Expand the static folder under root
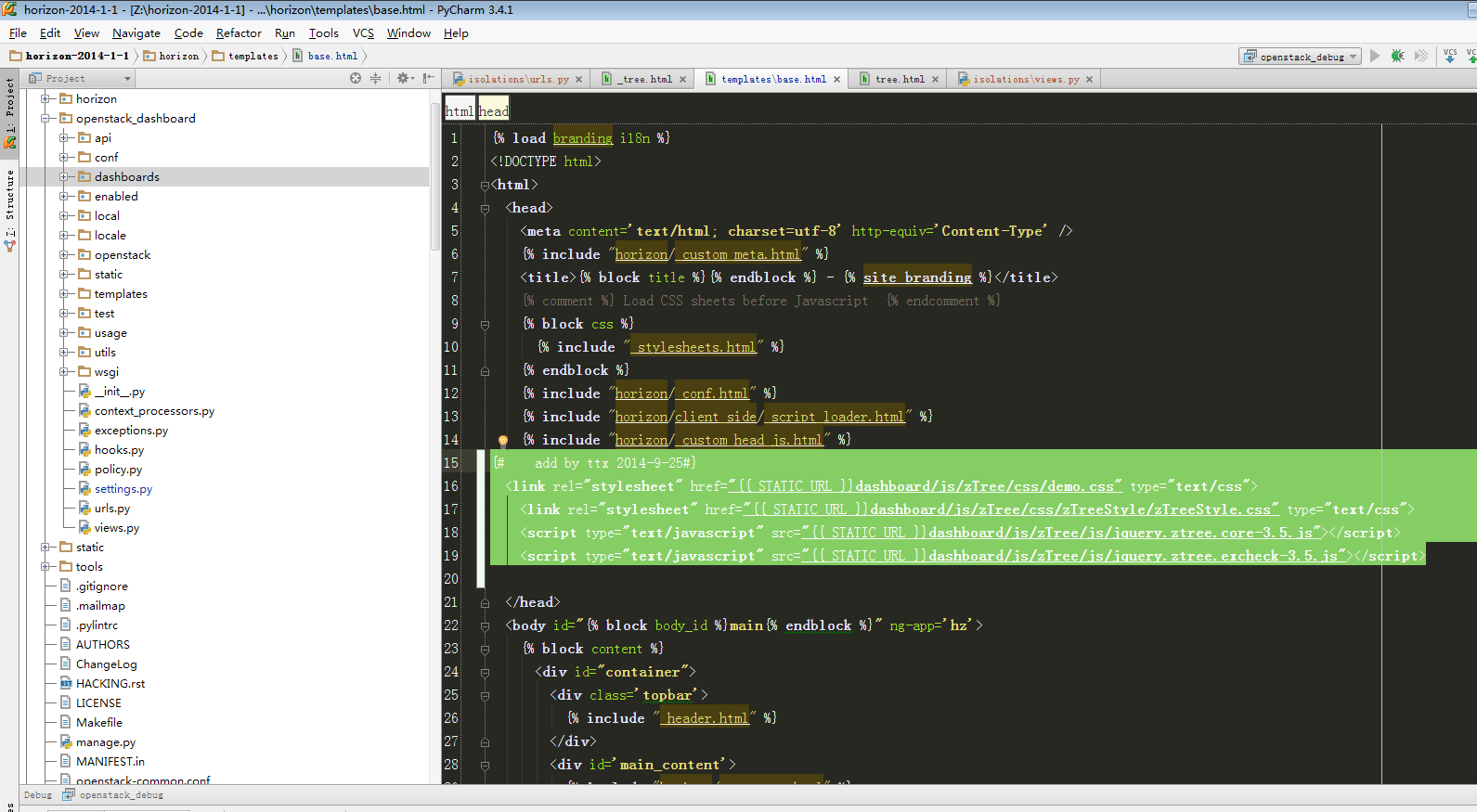This screenshot has width=1477, height=812. point(45,548)
